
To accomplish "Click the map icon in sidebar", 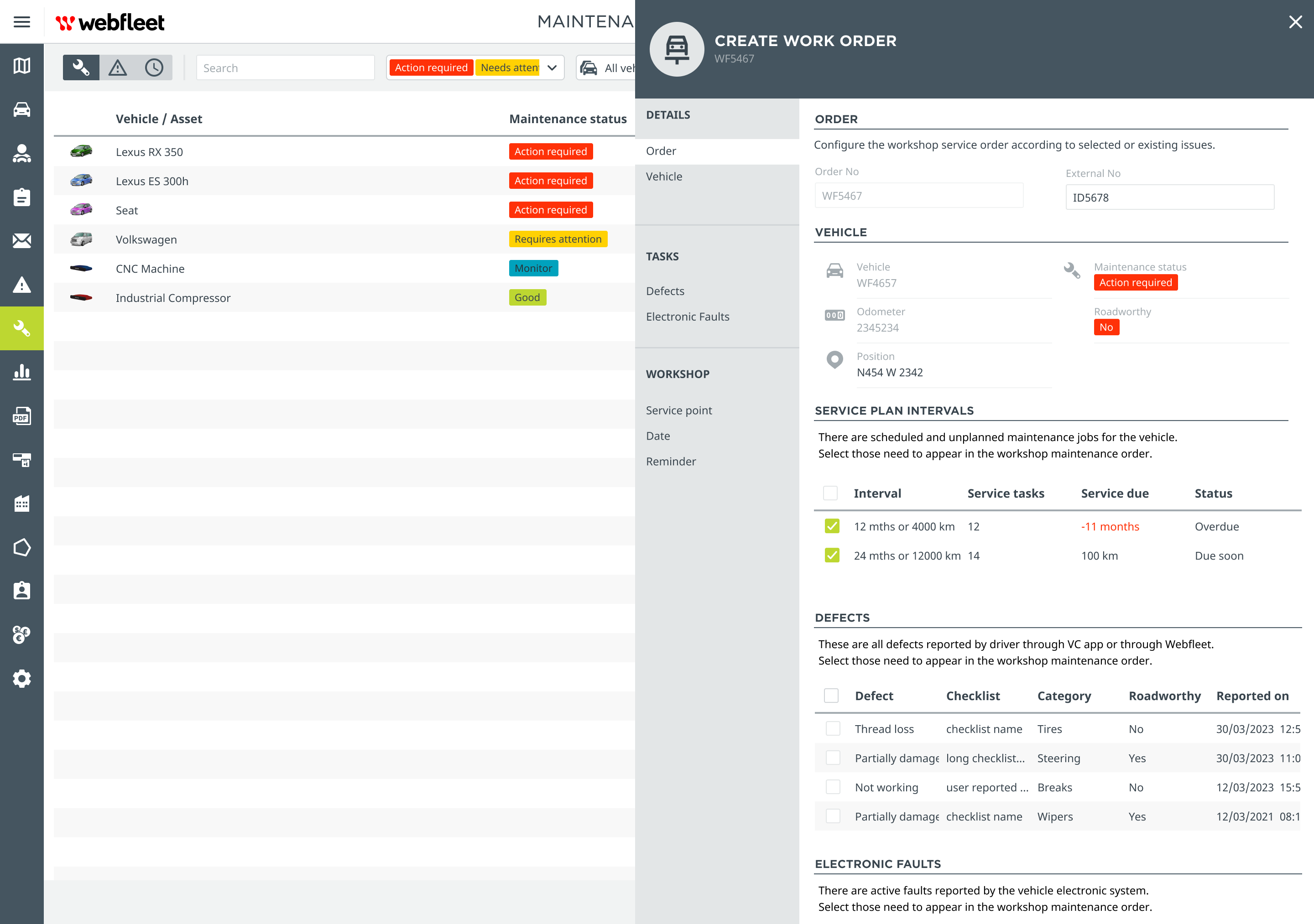I will [x=22, y=66].
